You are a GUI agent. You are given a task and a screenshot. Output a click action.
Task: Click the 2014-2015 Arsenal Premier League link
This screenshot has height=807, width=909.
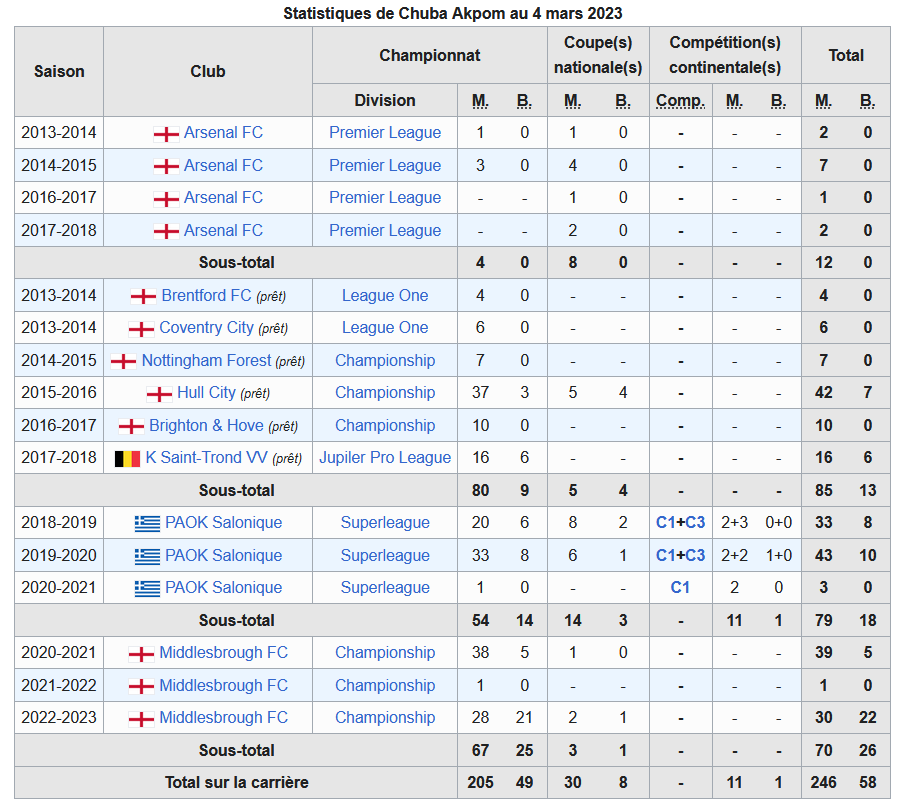point(385,165)
